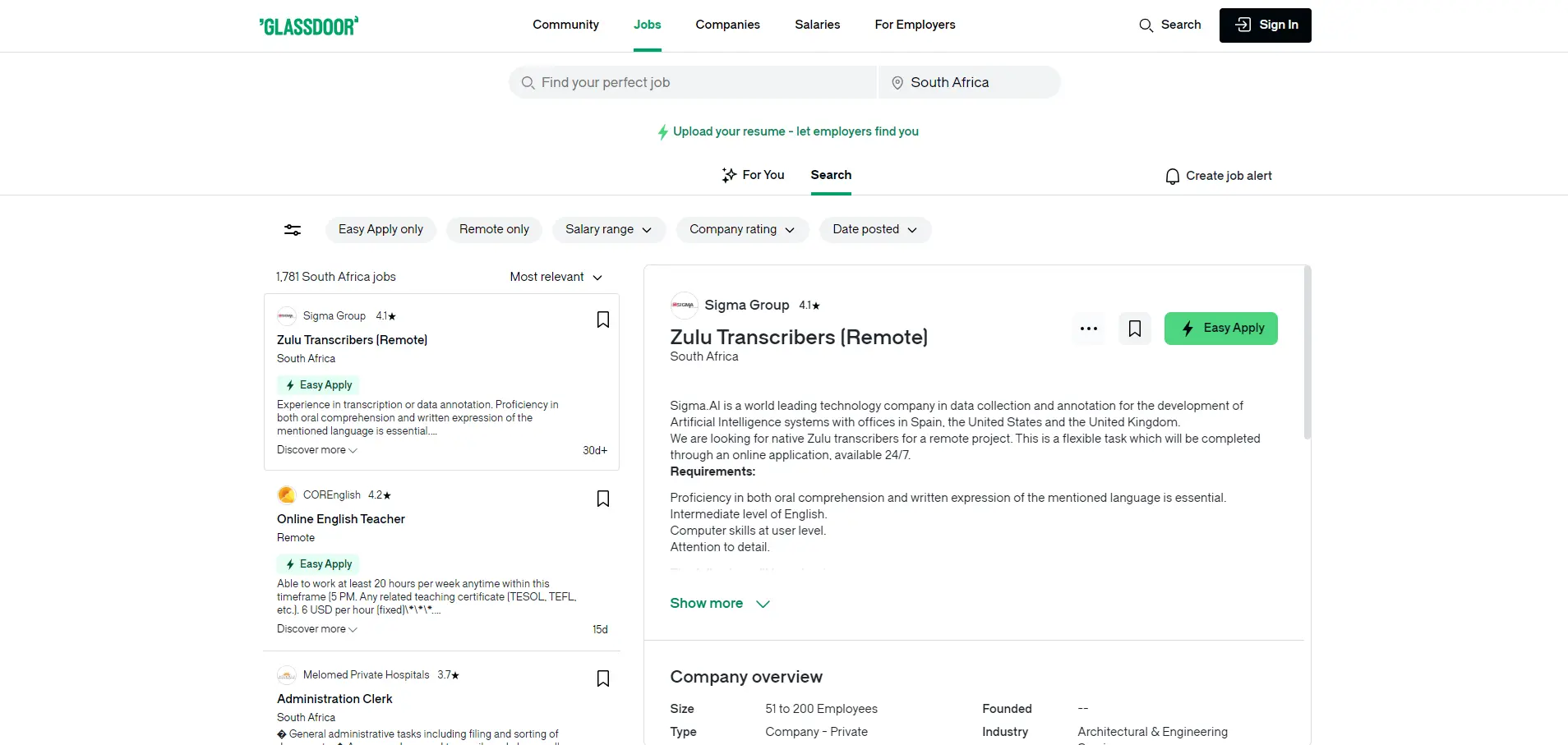Open the Online English Teacher listing
The image size is (1568, 745).
coord(341,519)
